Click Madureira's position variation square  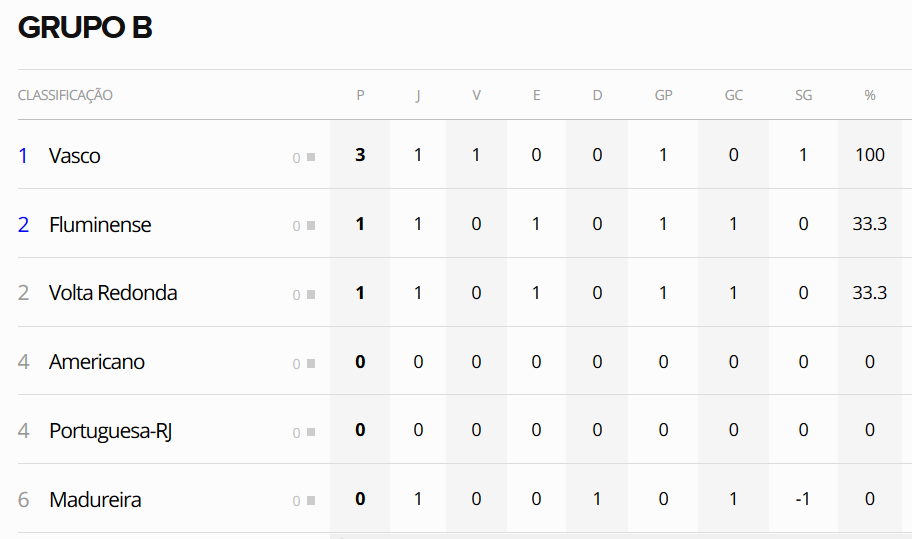pyautogui.click(x=311, y=501)
